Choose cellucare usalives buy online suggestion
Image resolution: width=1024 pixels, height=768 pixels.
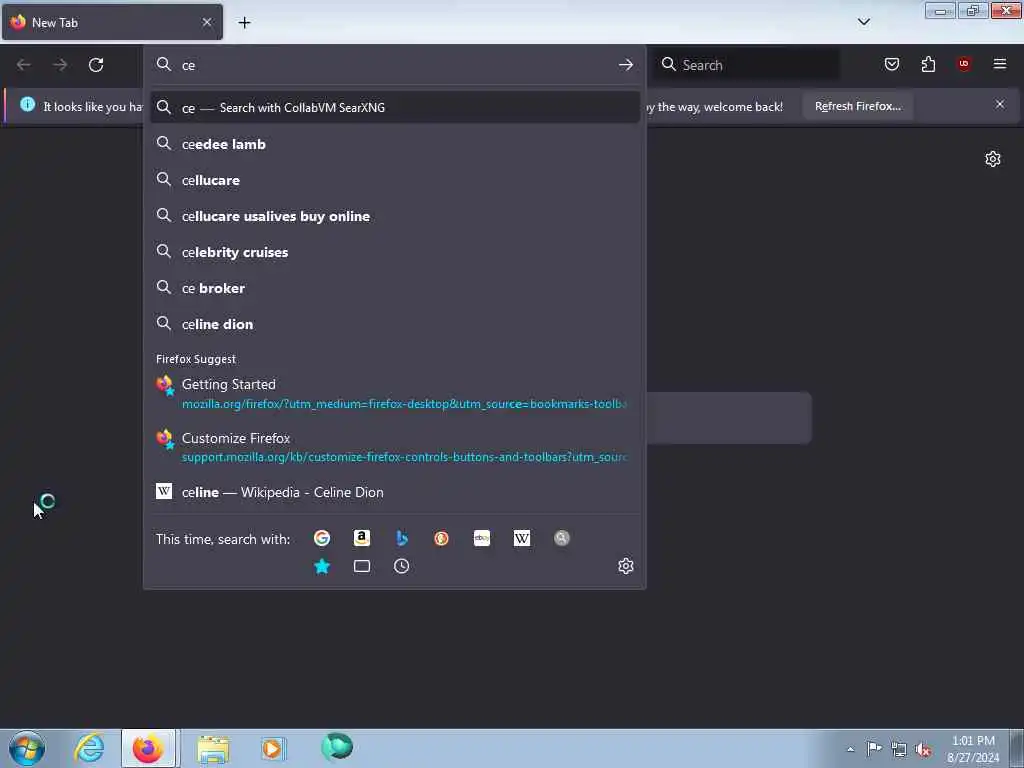click(x=395, y=216)
